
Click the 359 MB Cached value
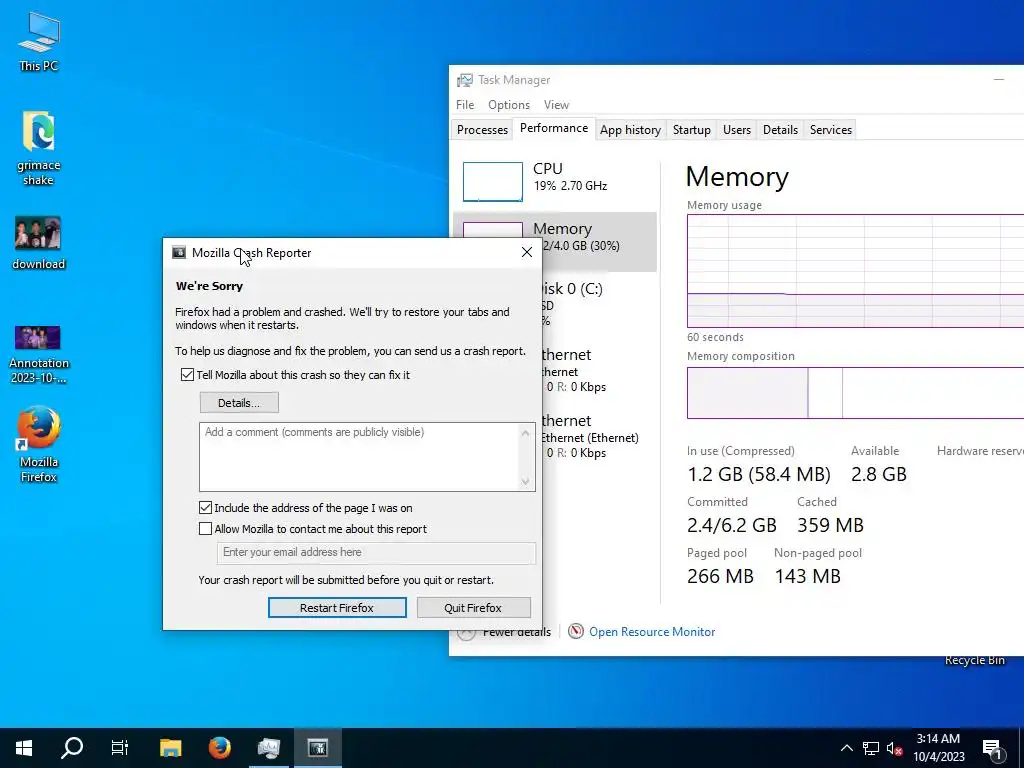point(830,525)
